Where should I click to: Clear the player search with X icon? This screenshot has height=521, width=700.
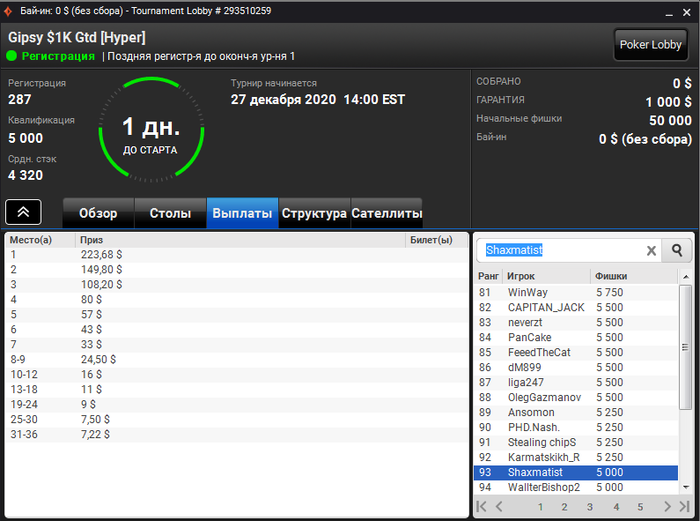point(651,251)
